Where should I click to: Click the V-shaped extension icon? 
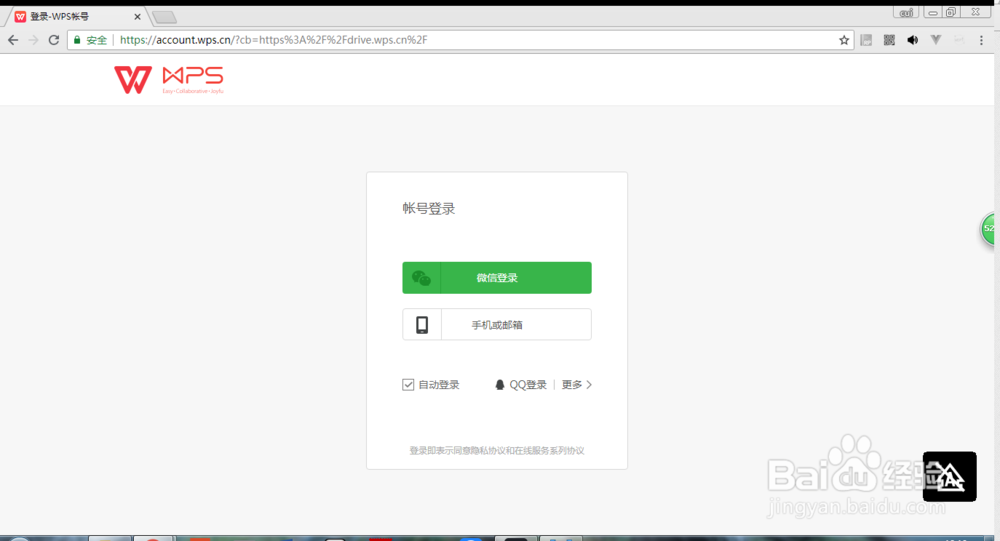(936, 40)
